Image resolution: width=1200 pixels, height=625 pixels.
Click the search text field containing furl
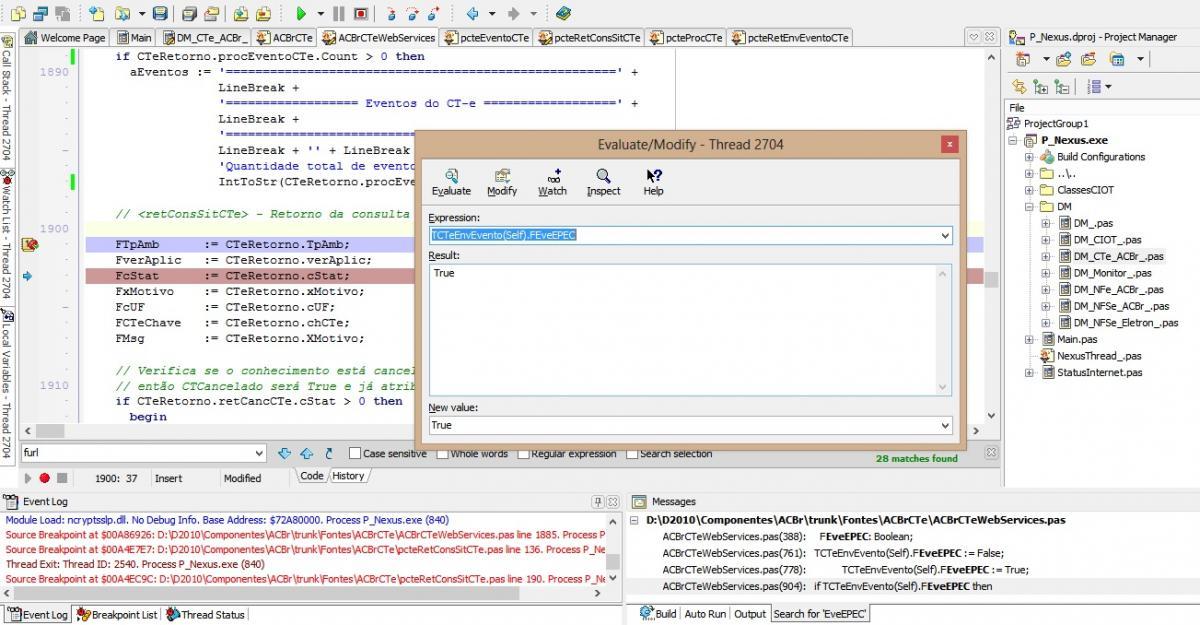pyautogui.click(x=143, y=453)
